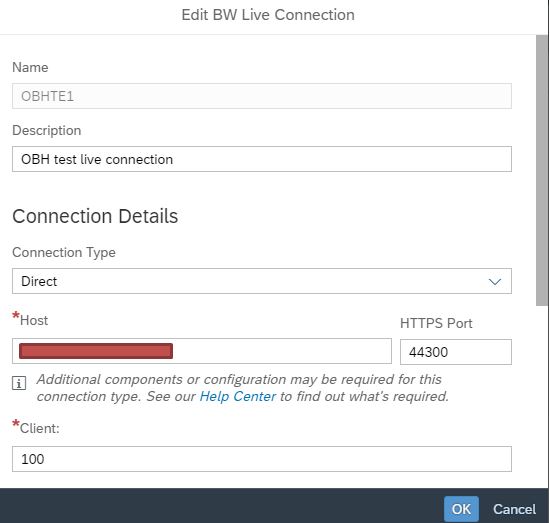Click the HTTPS Port label

pyautogui.click(x=436, y=323)
